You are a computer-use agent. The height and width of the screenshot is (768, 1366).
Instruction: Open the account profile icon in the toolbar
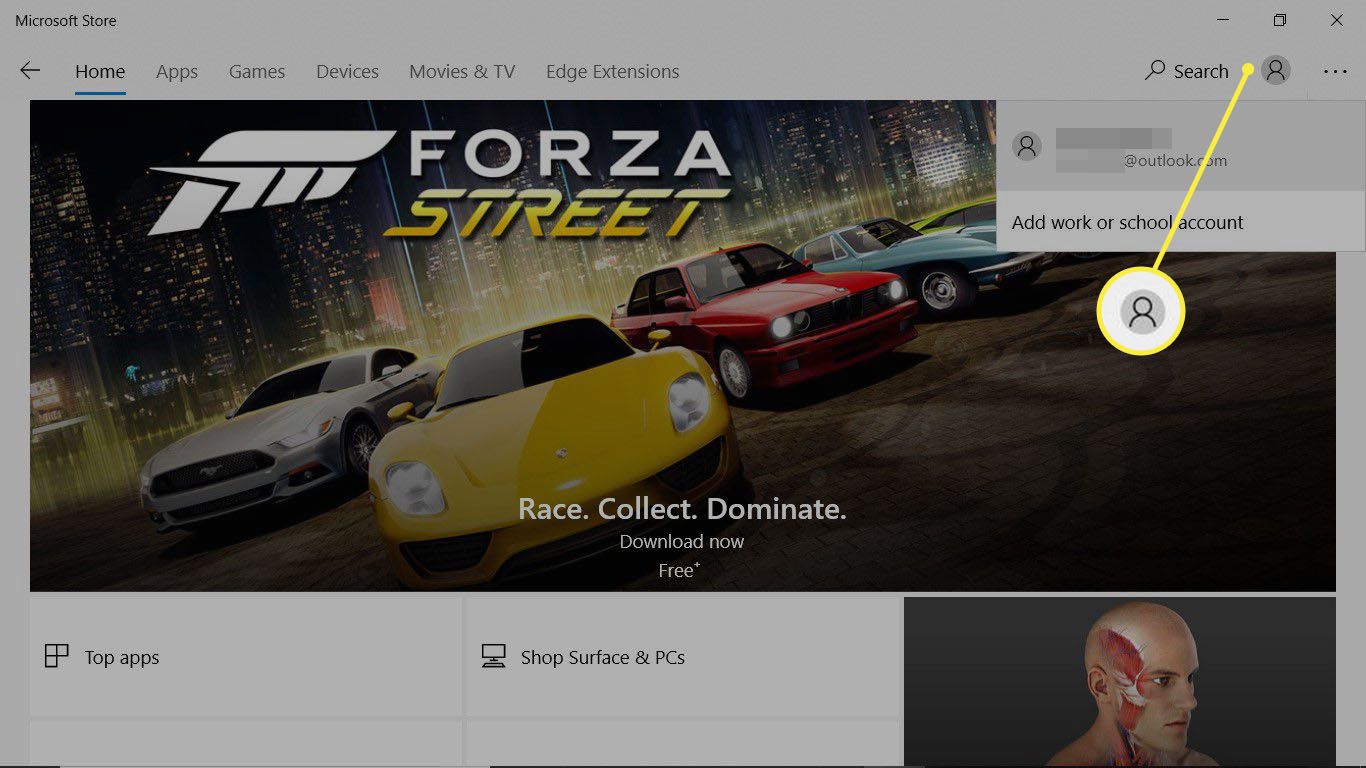(1276, 70)
